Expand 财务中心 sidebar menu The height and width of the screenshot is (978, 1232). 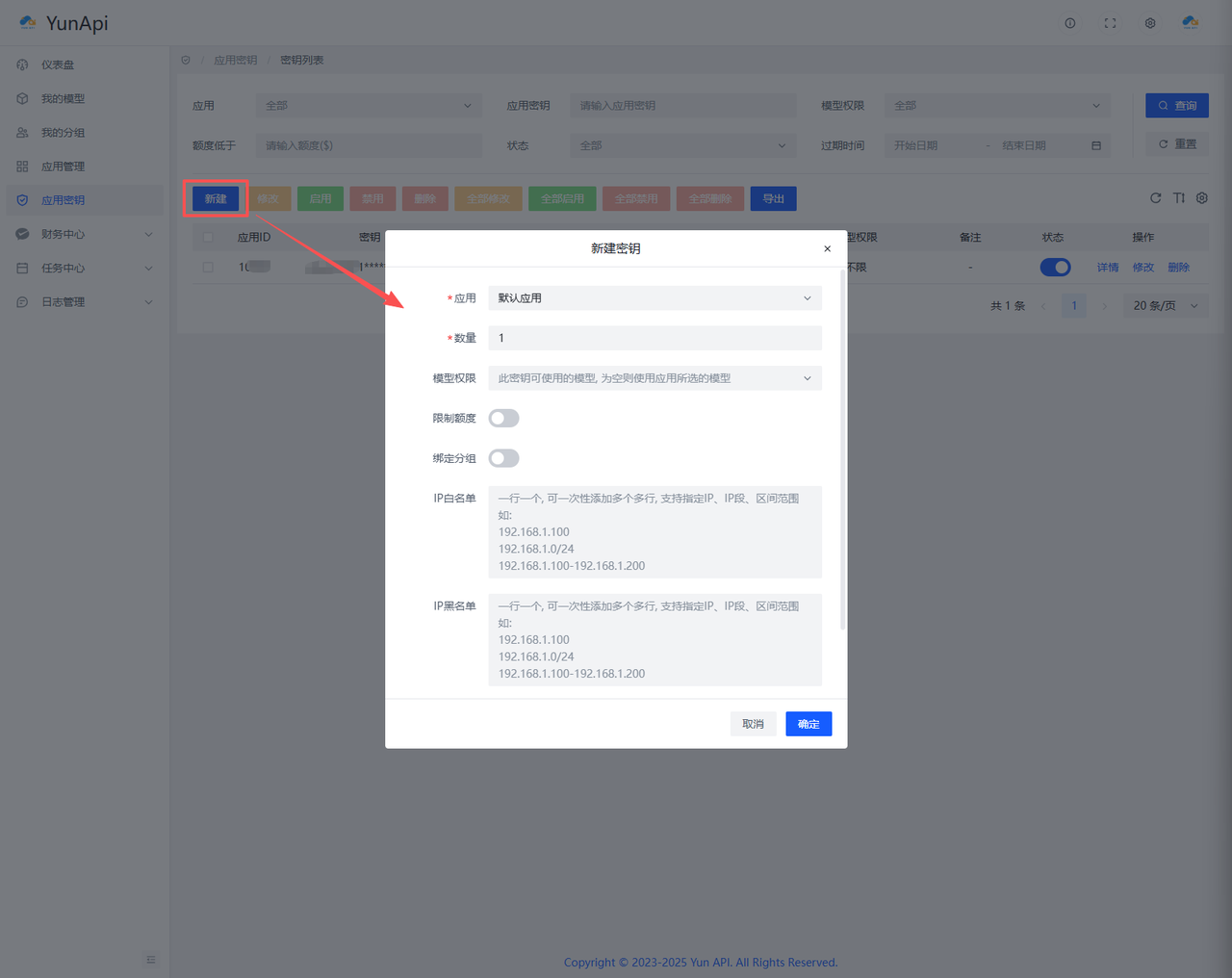point(85,234)
